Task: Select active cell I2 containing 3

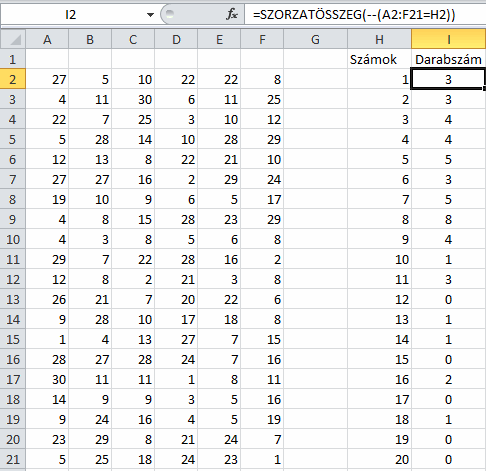Action: (x=448, y=79)
